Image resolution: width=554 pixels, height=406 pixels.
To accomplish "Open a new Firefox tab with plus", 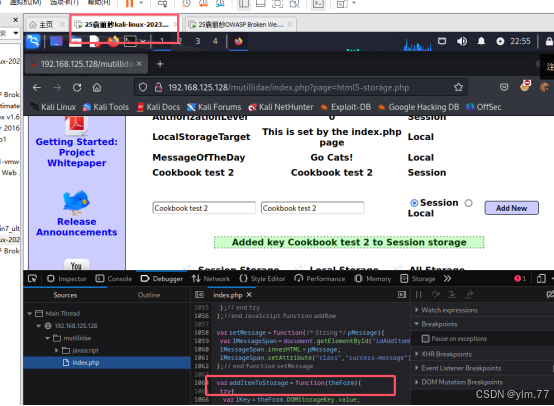I will pyautogui.click(x=160, y=64).
